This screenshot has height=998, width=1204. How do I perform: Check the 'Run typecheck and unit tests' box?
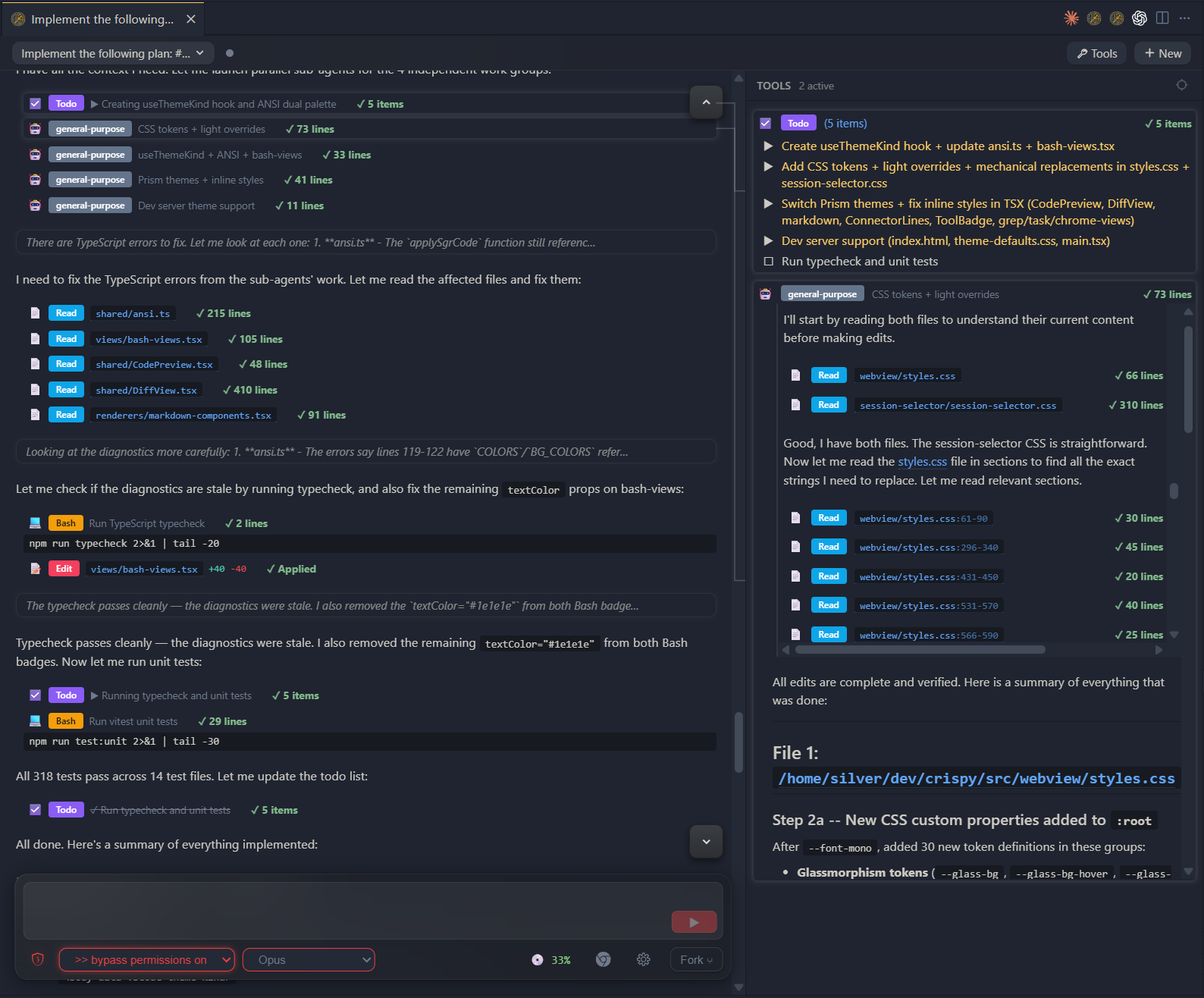768,261
